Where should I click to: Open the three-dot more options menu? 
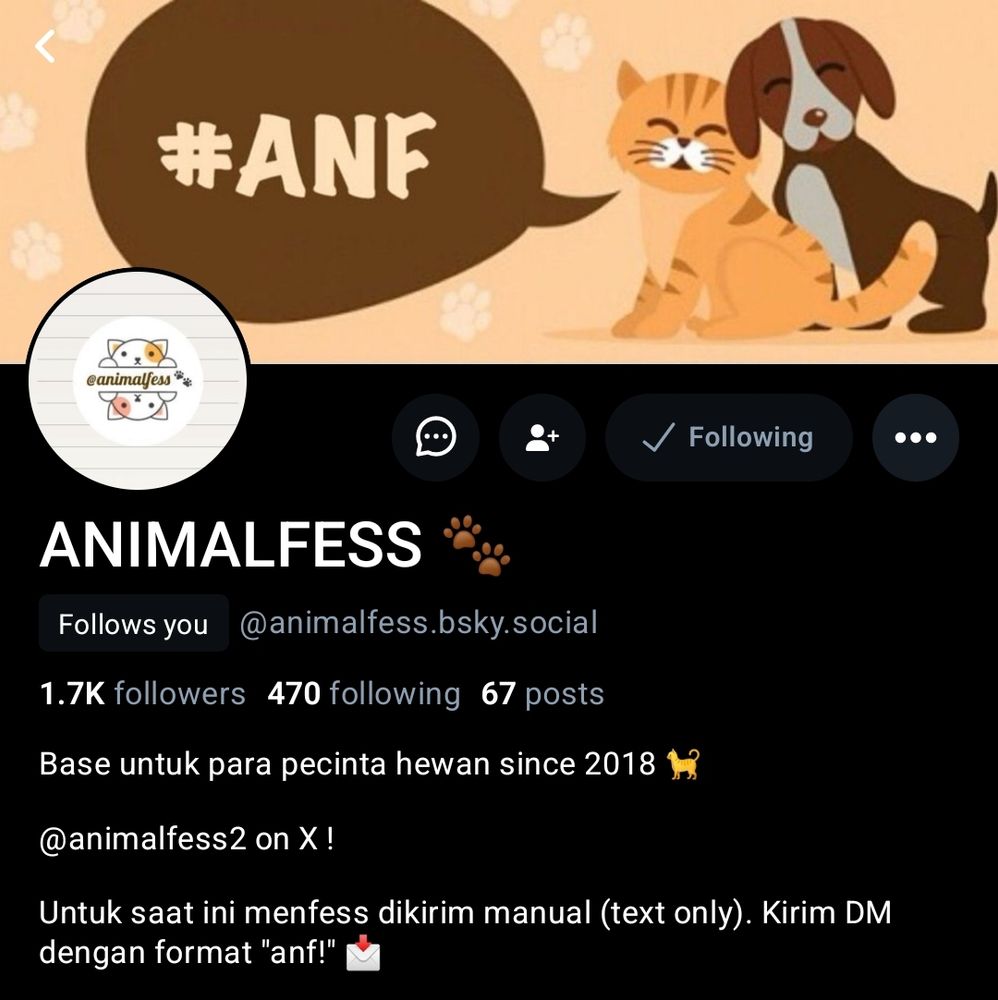[x=916, y=438]
